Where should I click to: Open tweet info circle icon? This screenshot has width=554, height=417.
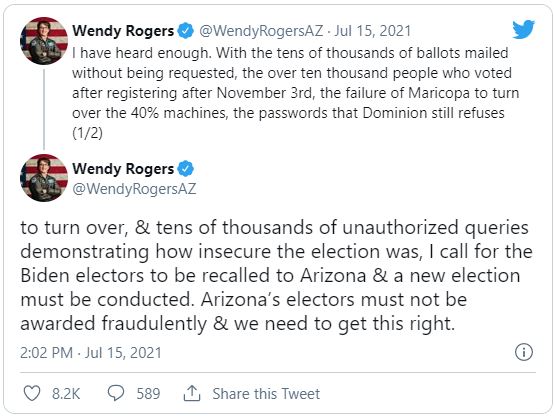[524, 352]
